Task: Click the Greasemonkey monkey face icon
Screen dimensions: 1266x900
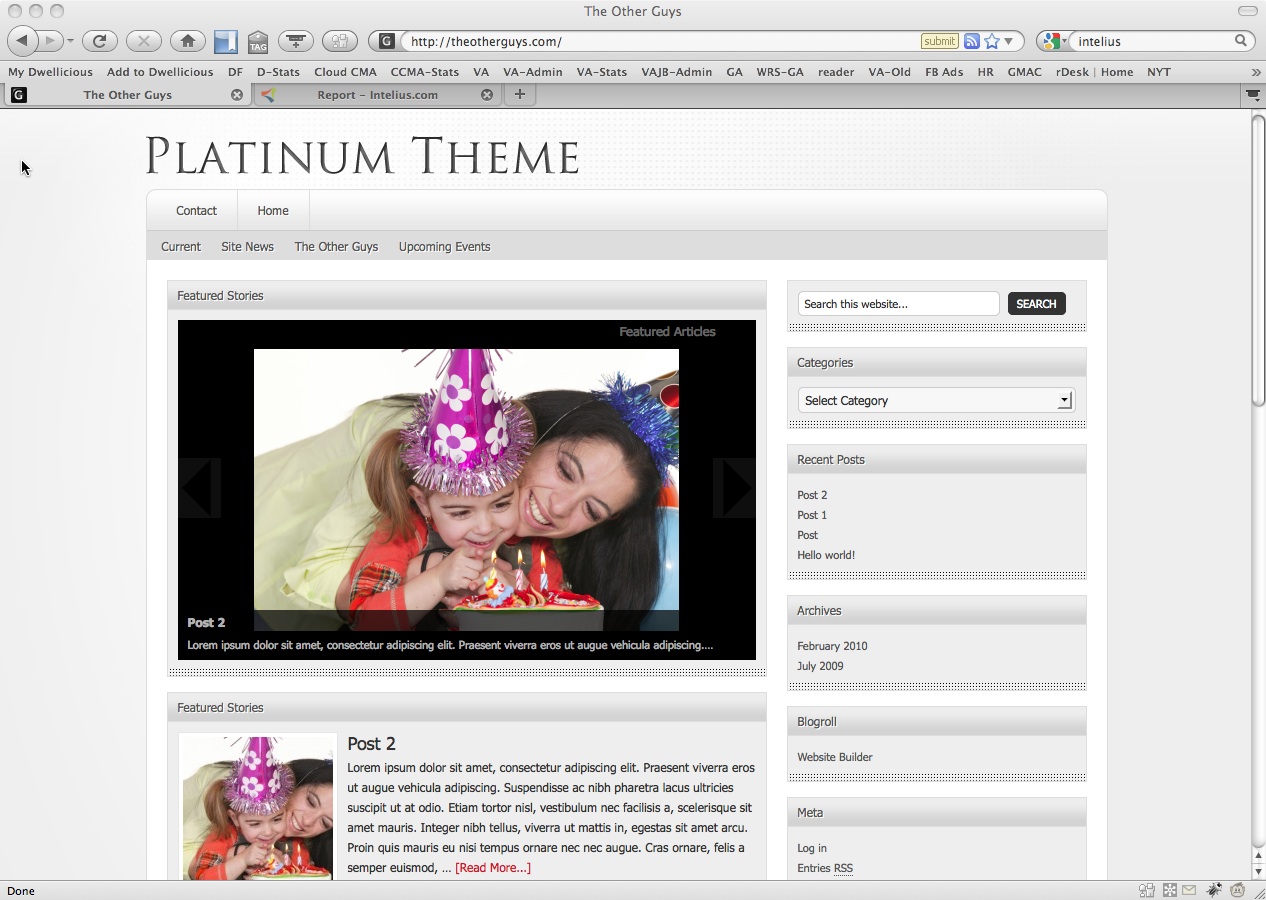Action: pos(1237,890)
